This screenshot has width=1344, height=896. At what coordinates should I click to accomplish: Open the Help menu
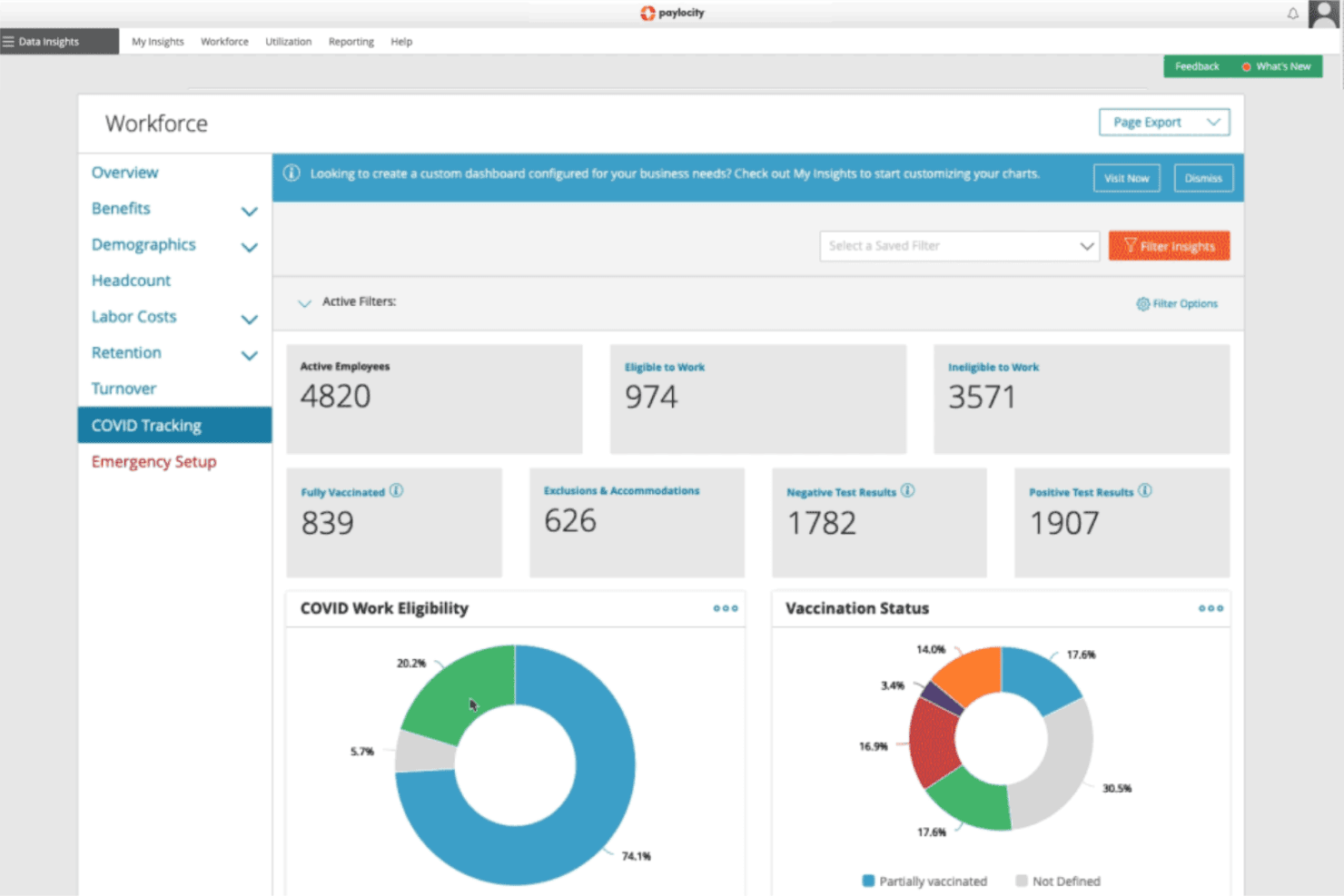[401, 42]
